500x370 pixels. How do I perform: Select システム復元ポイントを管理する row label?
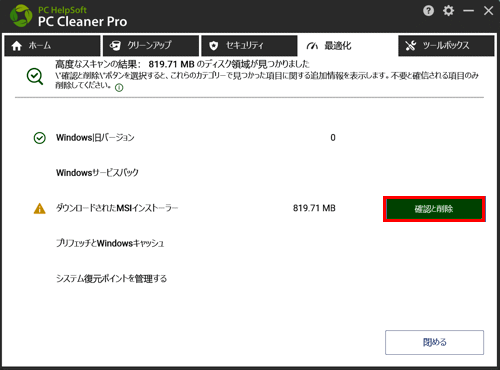click(111, 278)
